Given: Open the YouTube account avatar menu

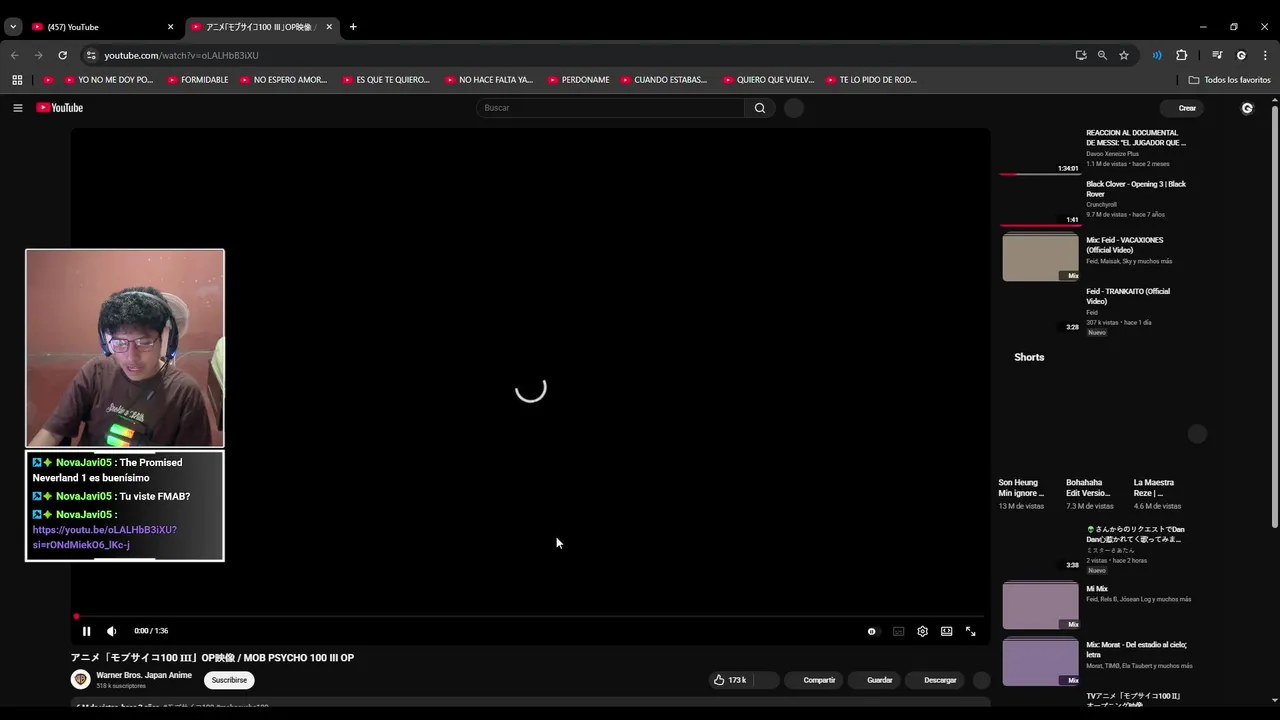Looking at the screenshot, I should (1247, 108).
